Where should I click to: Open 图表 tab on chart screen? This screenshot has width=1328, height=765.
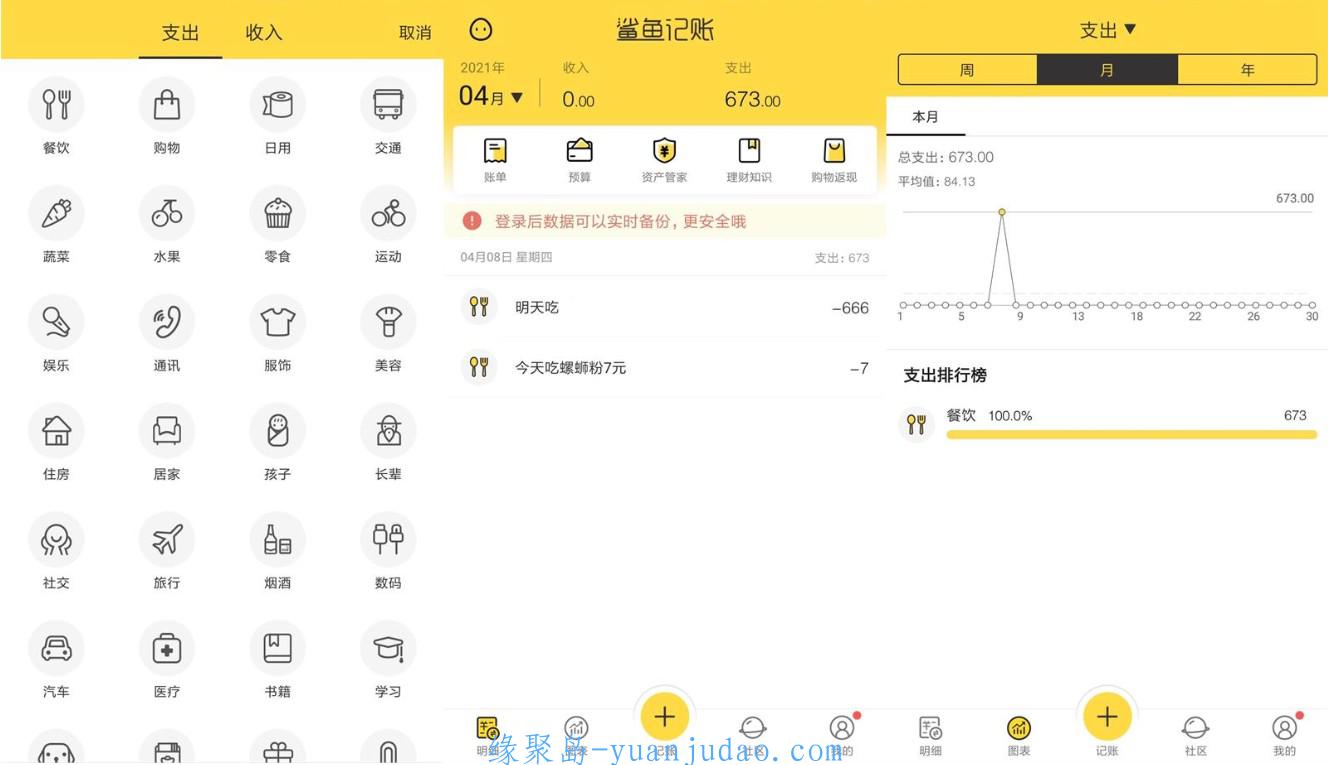pos(1019,735)
